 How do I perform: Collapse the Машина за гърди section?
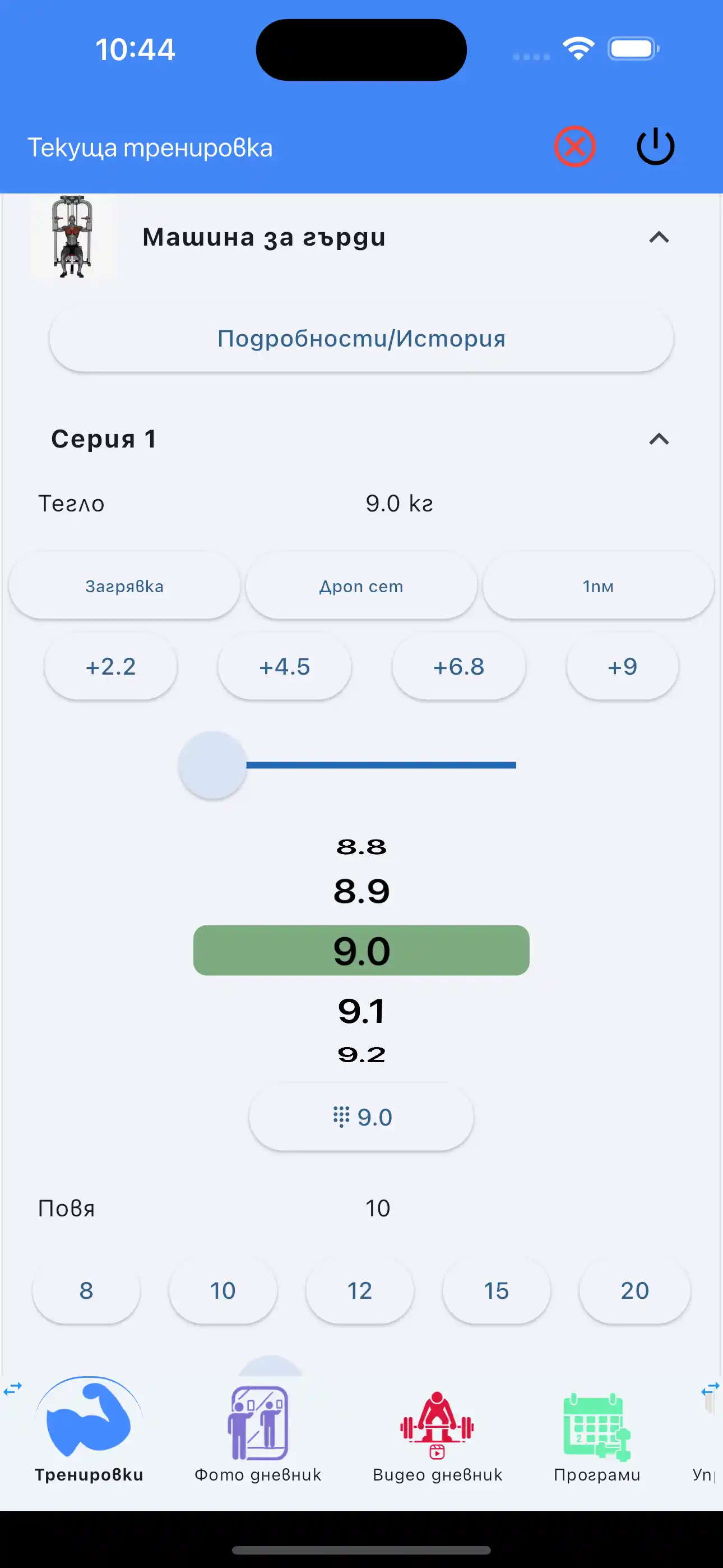click(659, 237)
